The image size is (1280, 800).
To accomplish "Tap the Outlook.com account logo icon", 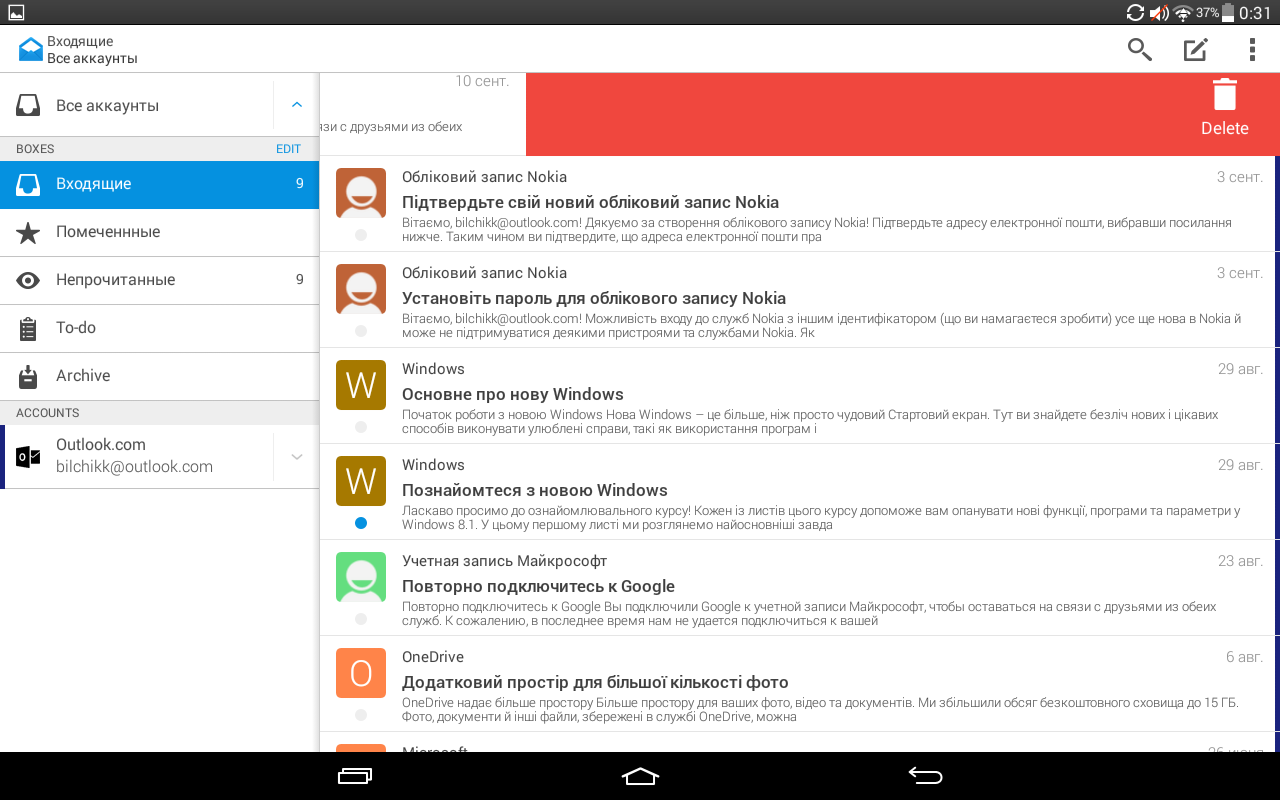I will [x=28, y=457].
